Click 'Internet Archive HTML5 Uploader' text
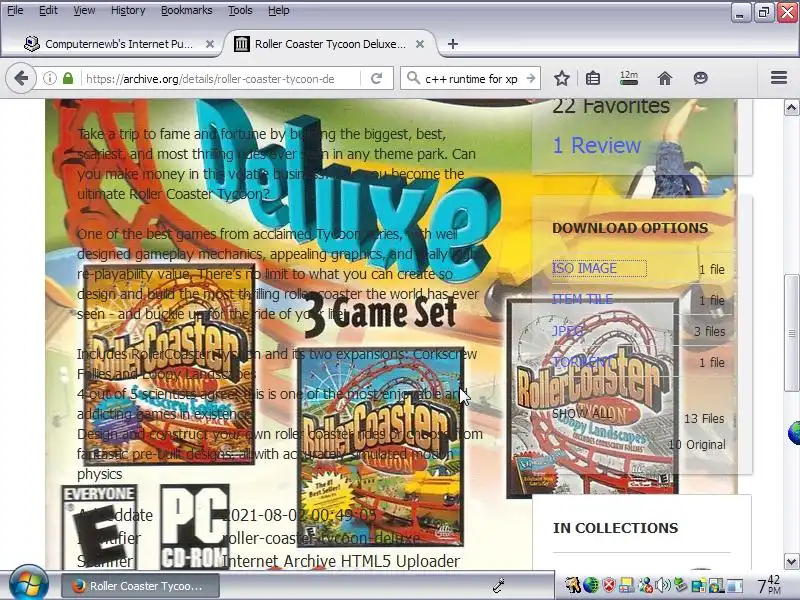This screenshot has height=600, width=800. (x=341, y=561)
